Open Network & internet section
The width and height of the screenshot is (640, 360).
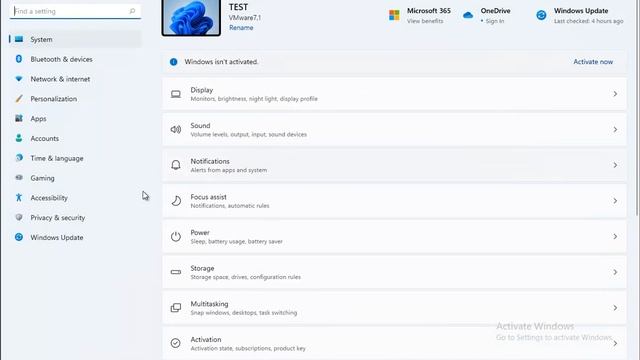pyautogui.click(x=75, y=79)
